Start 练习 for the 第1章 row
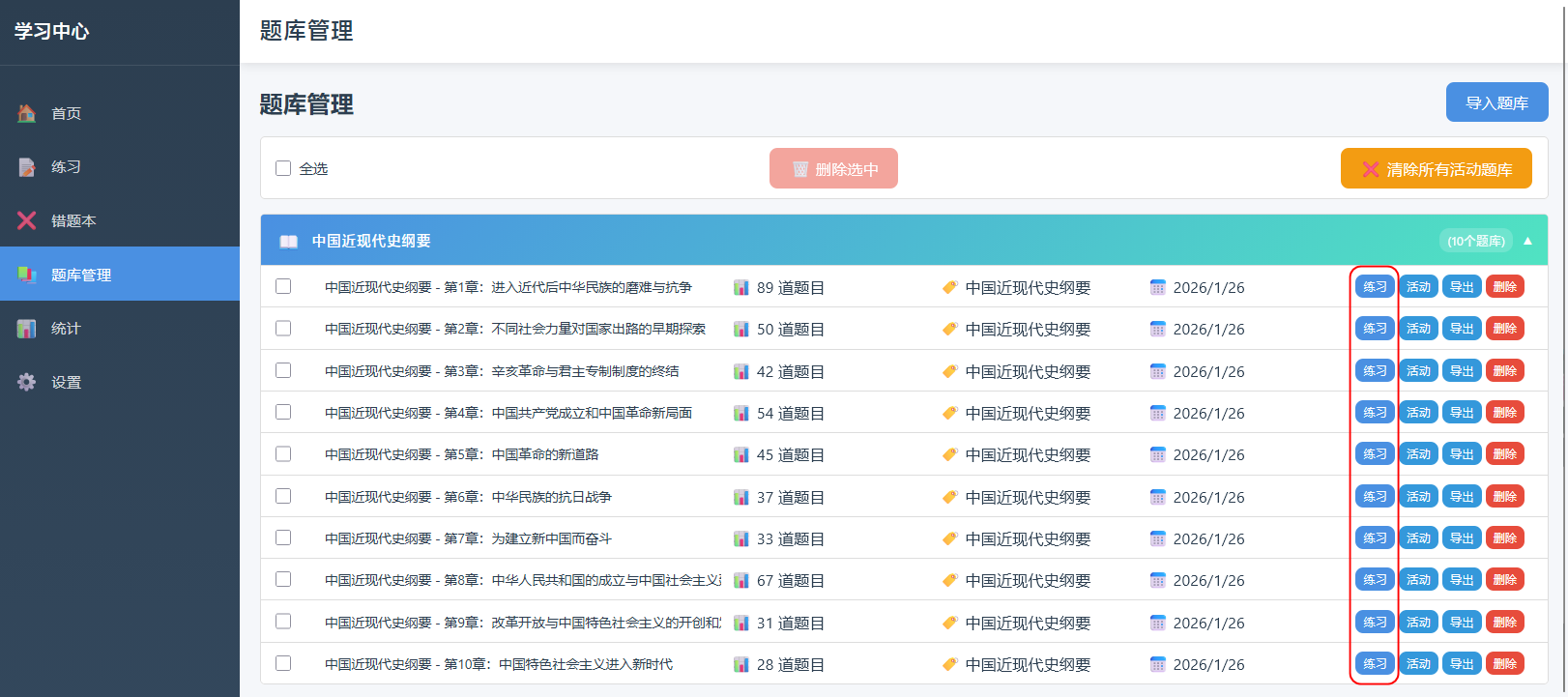Image resolution: width=1568 pixels, height=697 pixels. click(1375, 286)
